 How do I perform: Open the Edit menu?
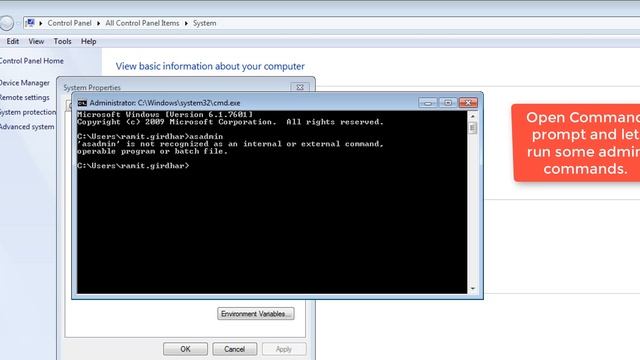[x=13, y=41]
